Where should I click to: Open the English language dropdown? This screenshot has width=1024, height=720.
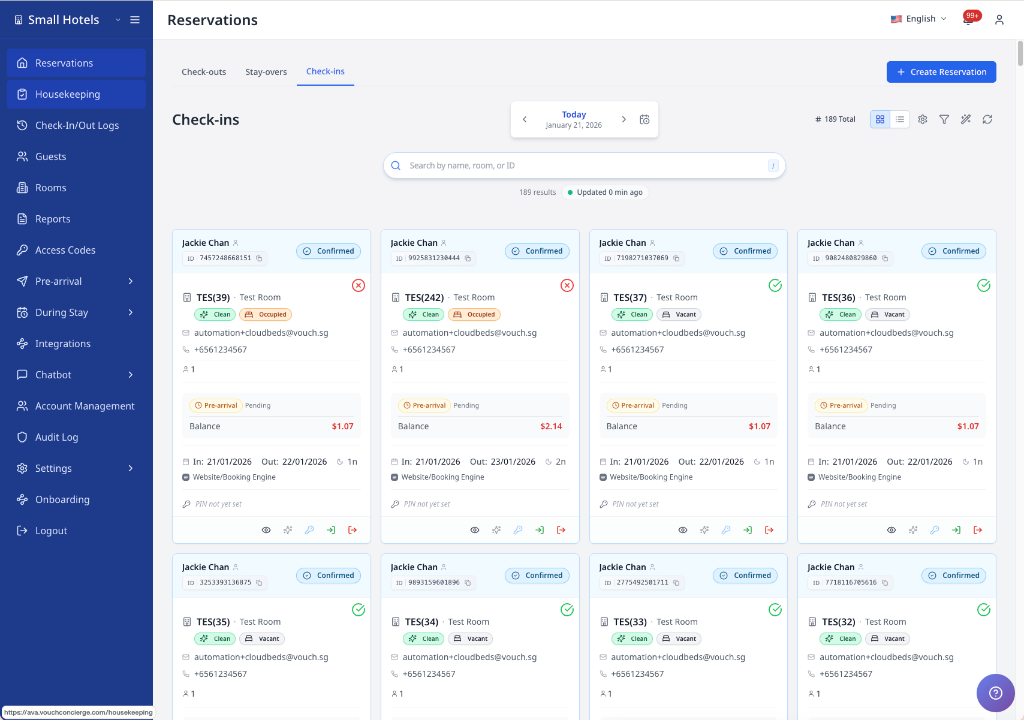tap(916, 18)
